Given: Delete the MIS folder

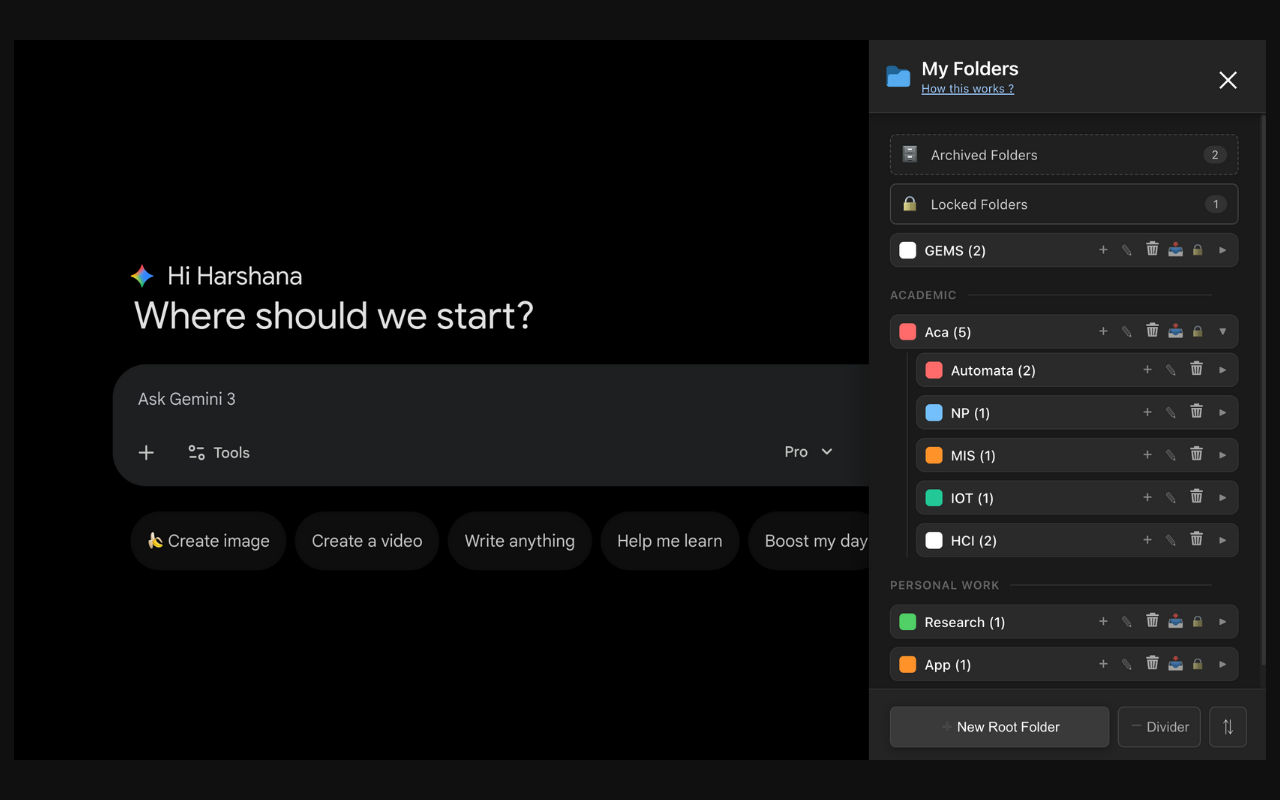Looking at the screenshot, I should point(1196,454).
